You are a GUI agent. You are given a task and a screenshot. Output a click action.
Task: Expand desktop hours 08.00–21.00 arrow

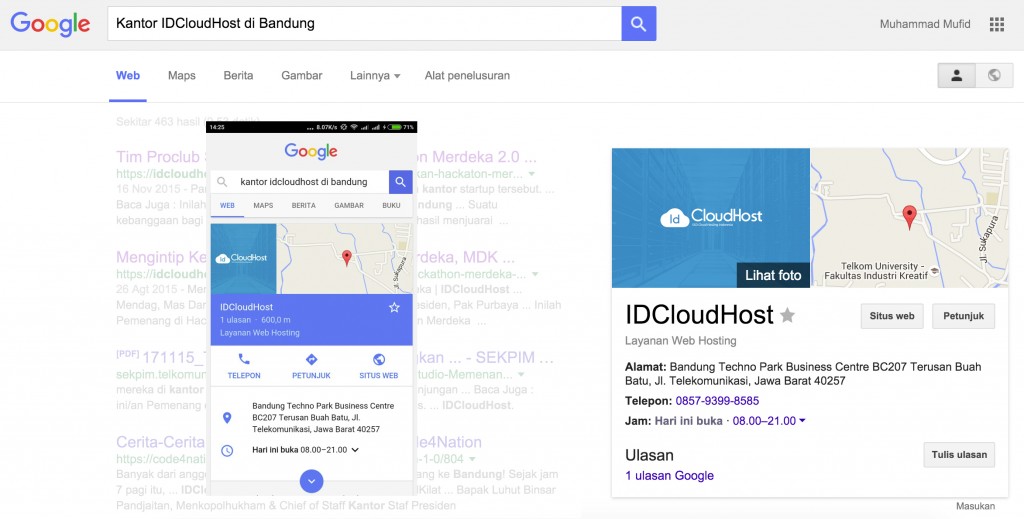pos(802,421)
